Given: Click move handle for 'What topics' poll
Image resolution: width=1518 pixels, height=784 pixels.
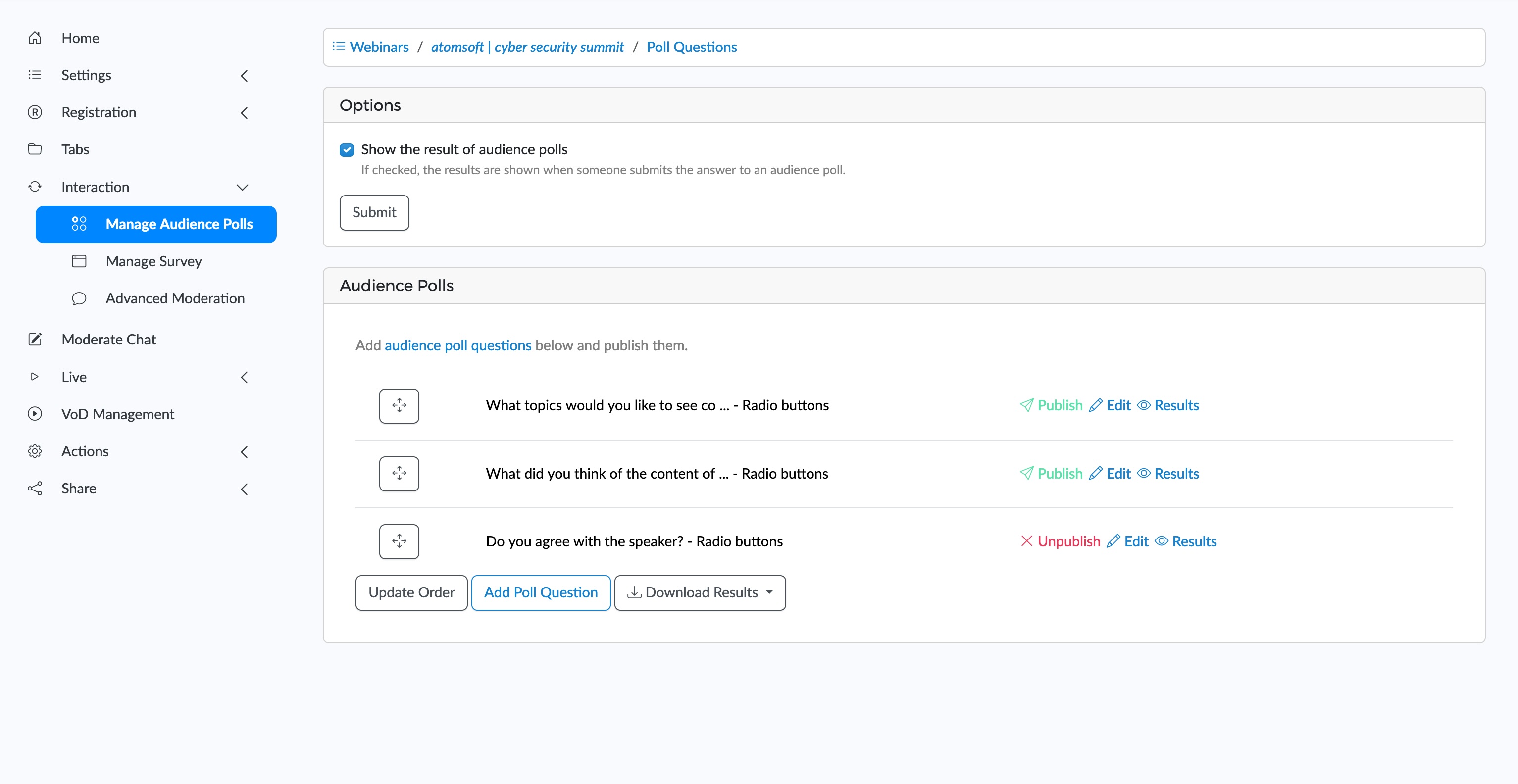Looking at the screenshot, I should pos(399,406).
